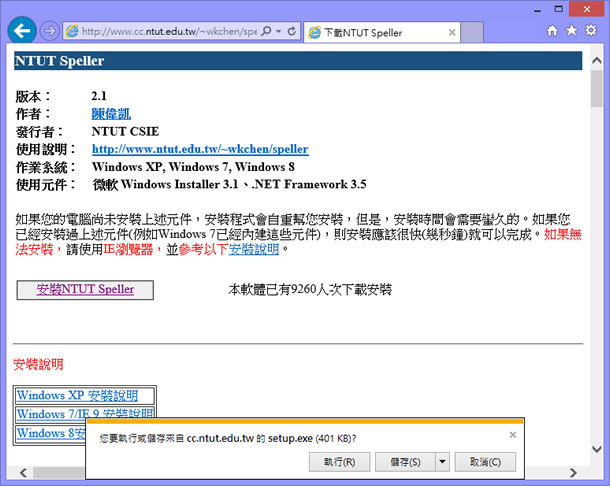Click the URL address field
The height and width of the screenshot is (486, 610).
pos(169,31)
